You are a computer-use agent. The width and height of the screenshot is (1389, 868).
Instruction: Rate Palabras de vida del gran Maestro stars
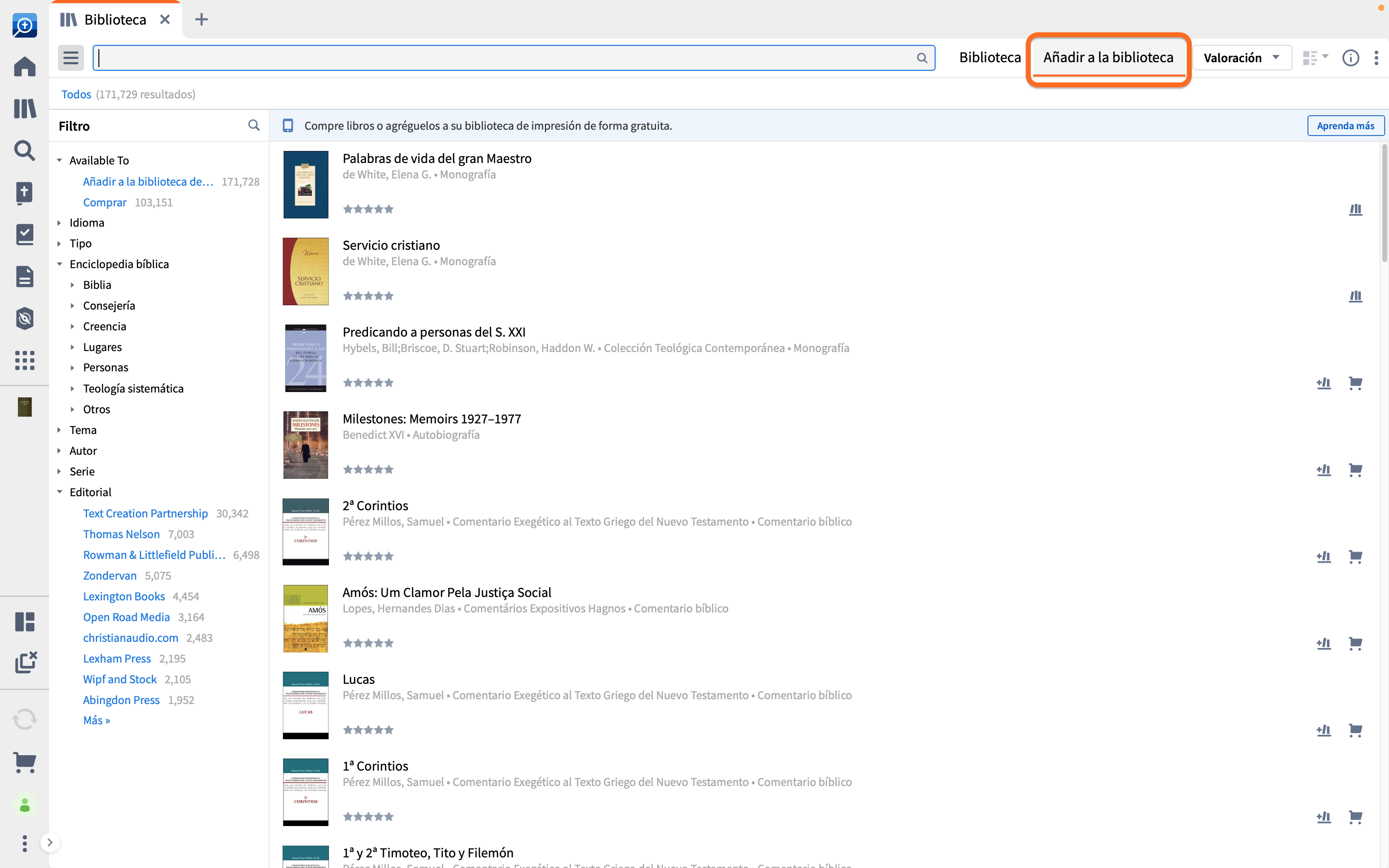coord(368,209)
